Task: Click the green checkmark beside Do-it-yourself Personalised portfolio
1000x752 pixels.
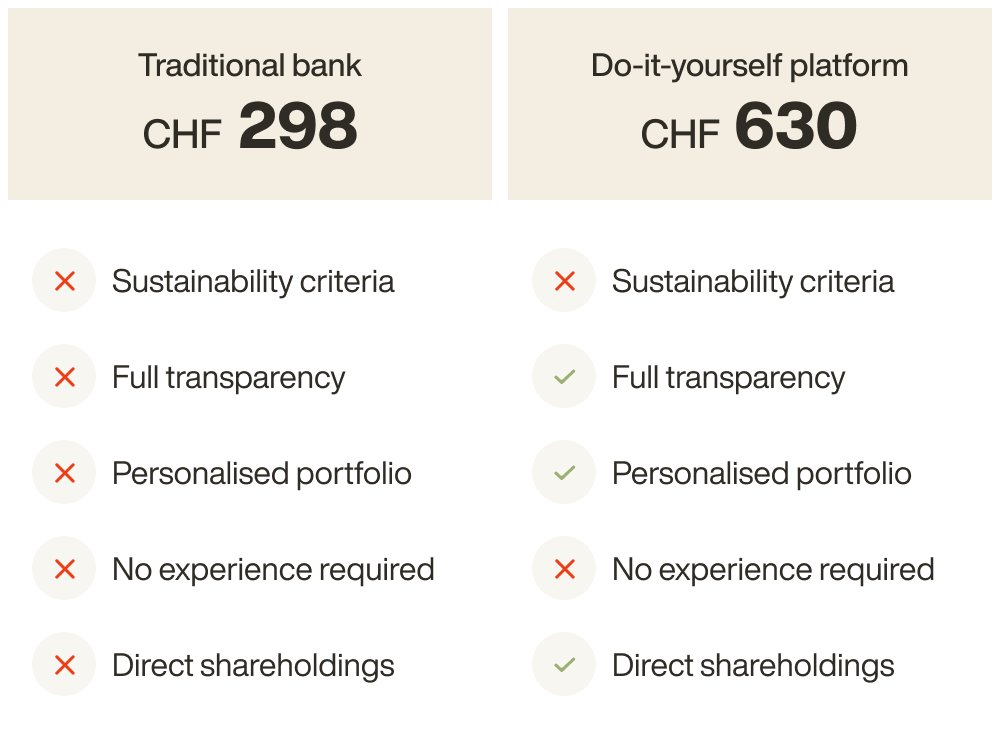Action: tap(564, 473)
